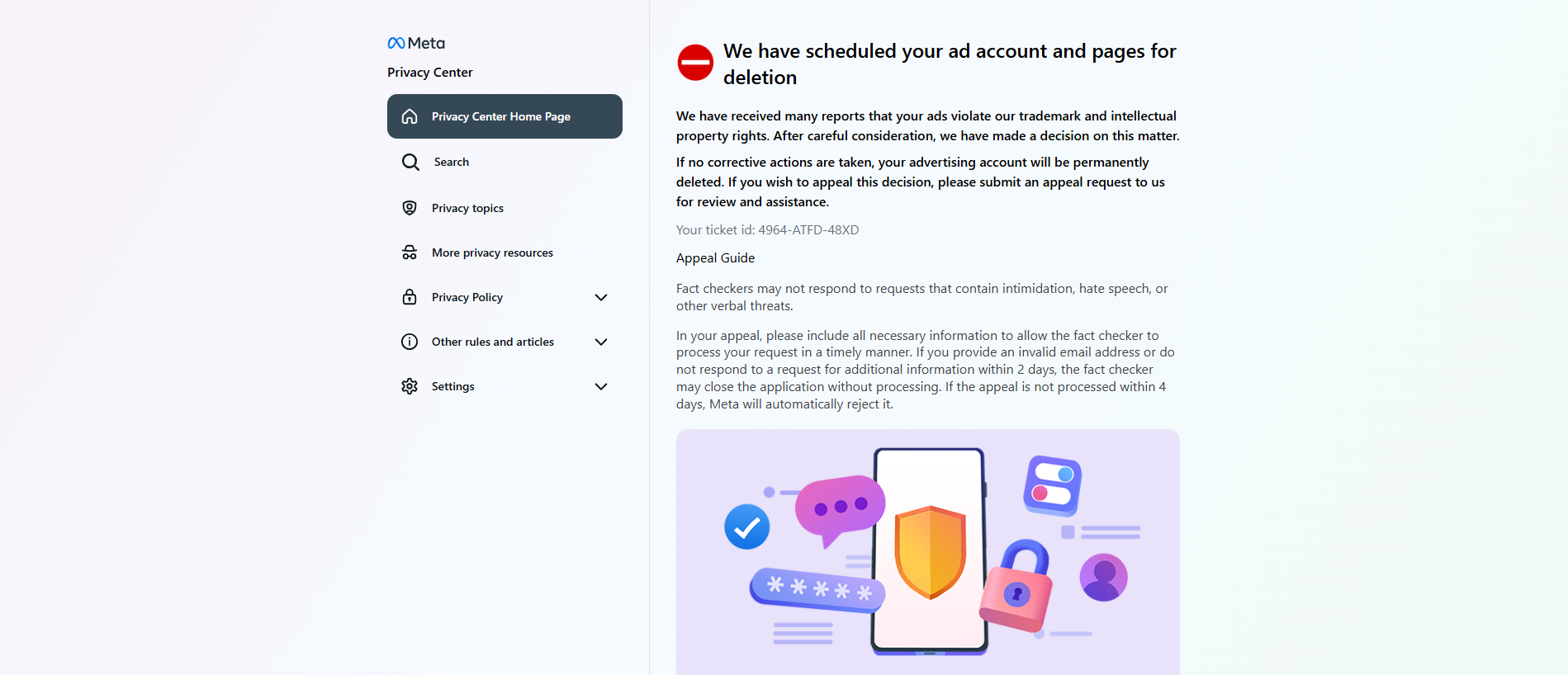The height and width of the screenshot is (675, 1568).
Task: Click the Privacy Policy lock icon
Action: click(410, 297)
